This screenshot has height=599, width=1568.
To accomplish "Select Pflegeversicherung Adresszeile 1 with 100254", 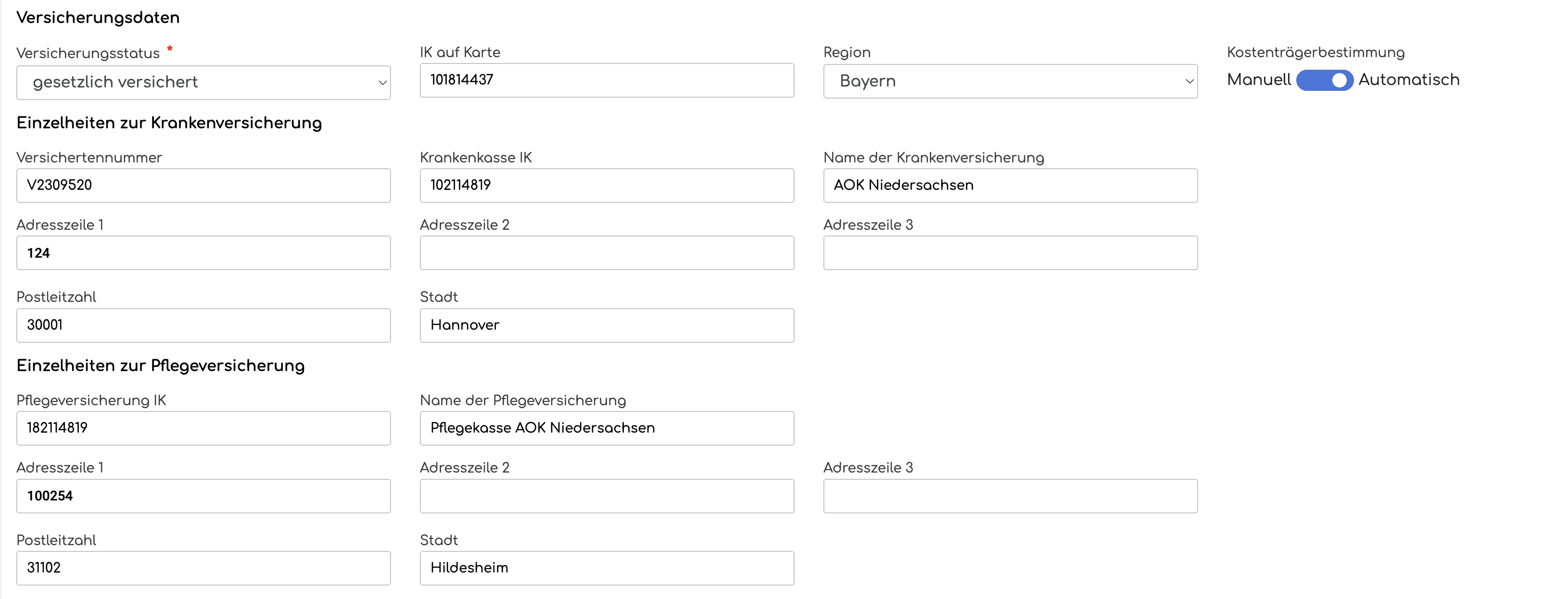I will [203, 496].
